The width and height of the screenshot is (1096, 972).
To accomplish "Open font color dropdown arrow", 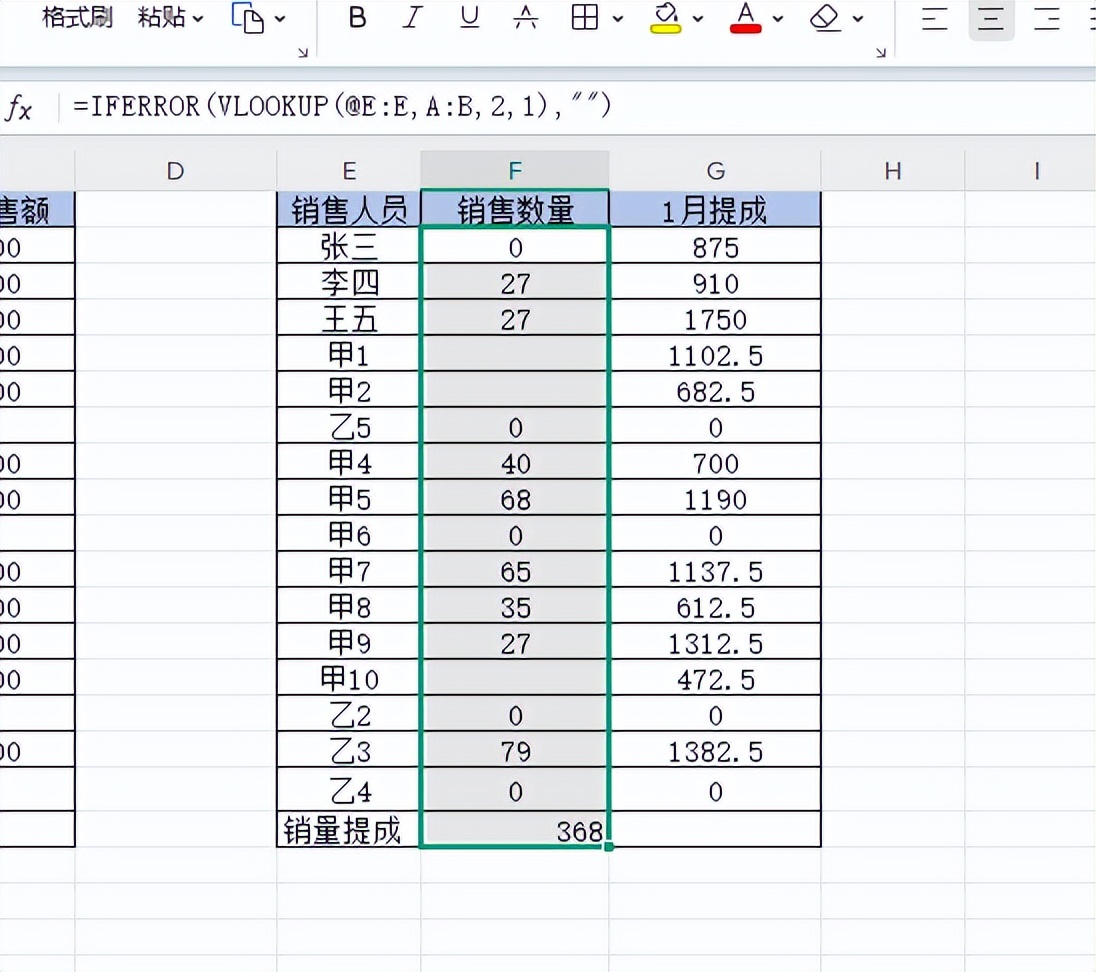I will [x=778, y=19].
